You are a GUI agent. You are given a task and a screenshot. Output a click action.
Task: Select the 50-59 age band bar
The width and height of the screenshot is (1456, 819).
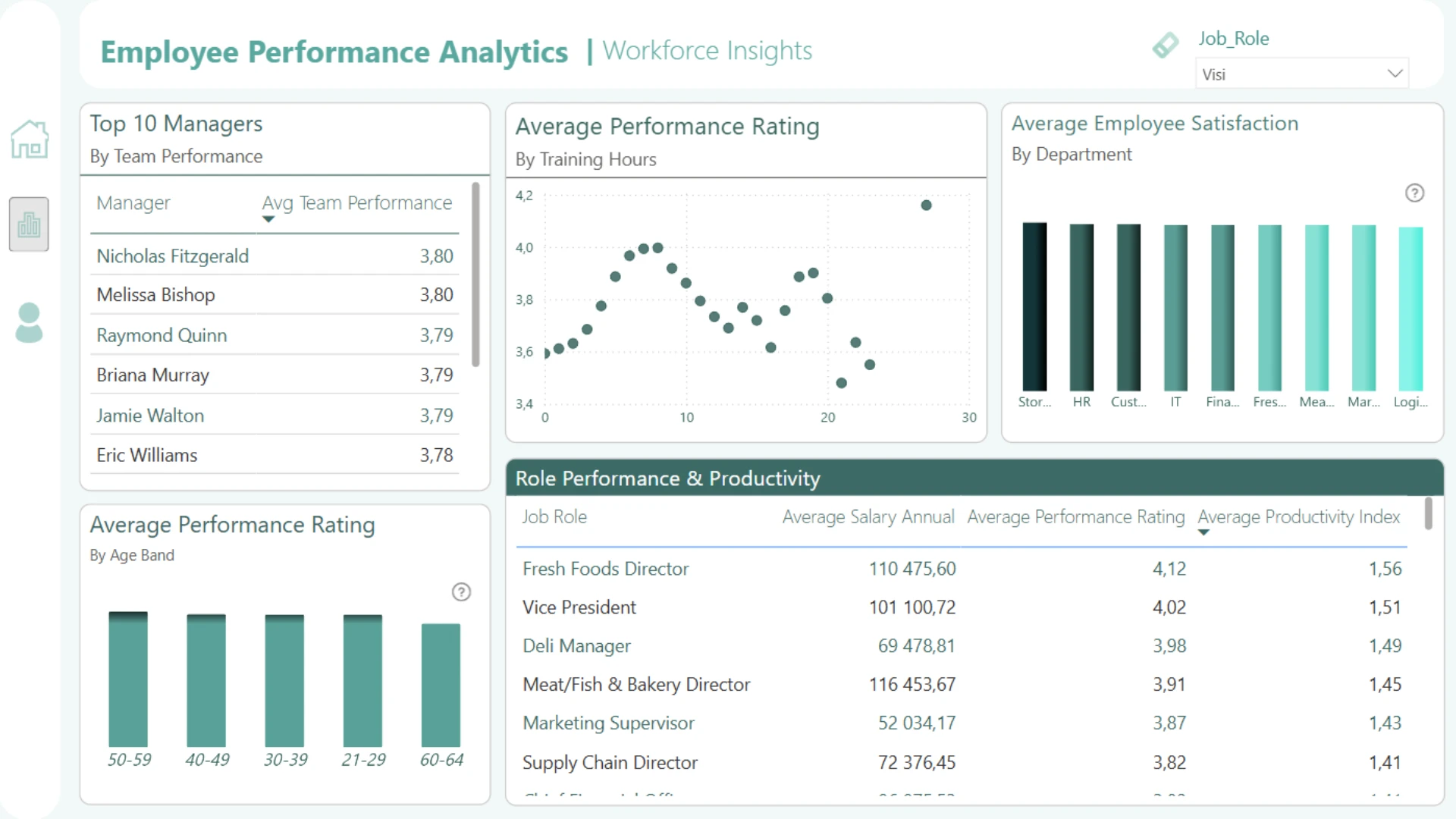[x=128, y=679]
